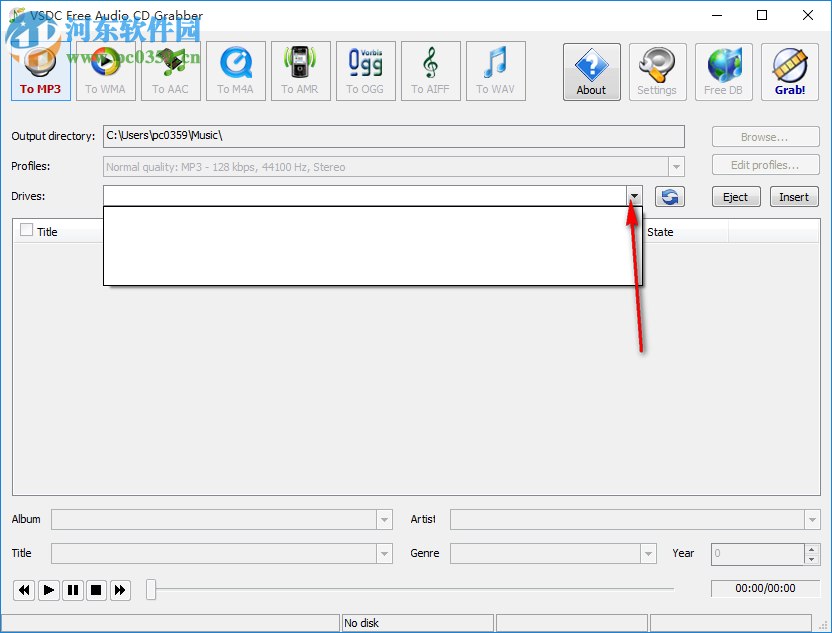This screenshot has width=832, height=633.
Task: Start ripping with the Grab! button
Action: (x=789, y=70)
